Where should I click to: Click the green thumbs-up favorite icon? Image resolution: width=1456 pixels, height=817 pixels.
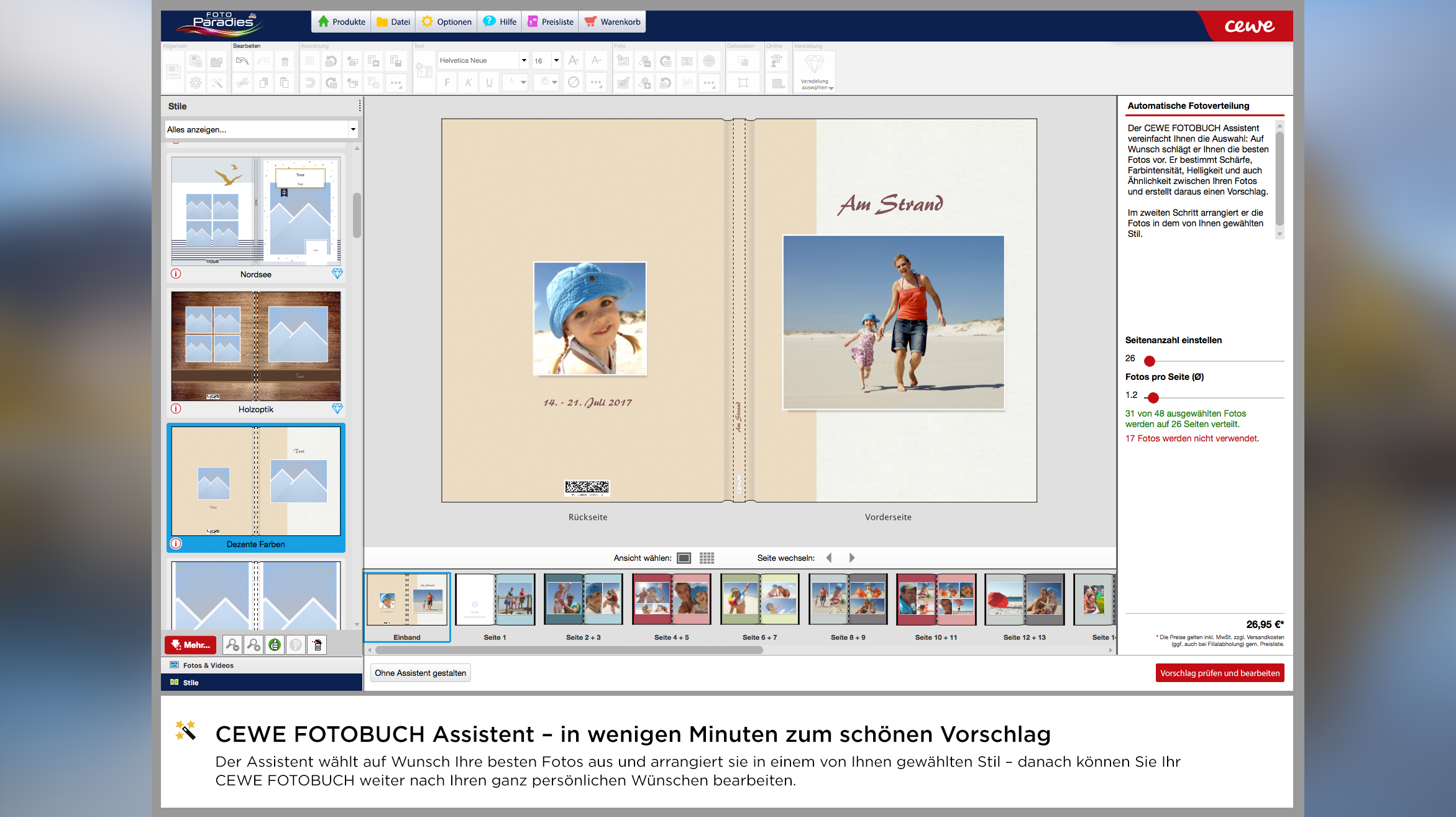[275, 645]
